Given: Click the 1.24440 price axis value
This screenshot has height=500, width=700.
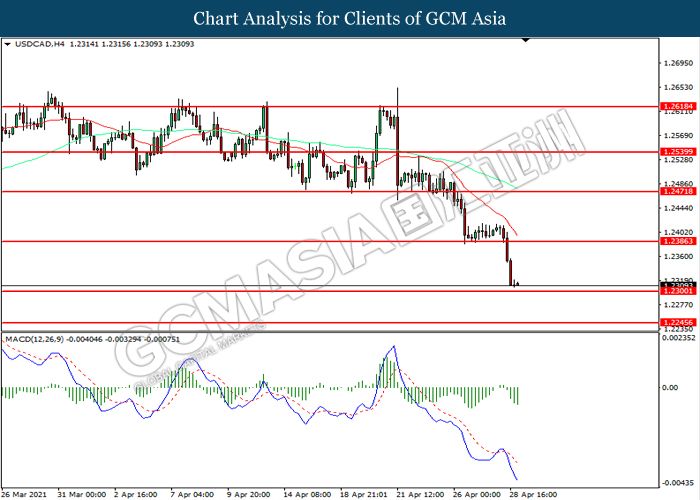Looking at the screenshot, I should pos(679,208).
